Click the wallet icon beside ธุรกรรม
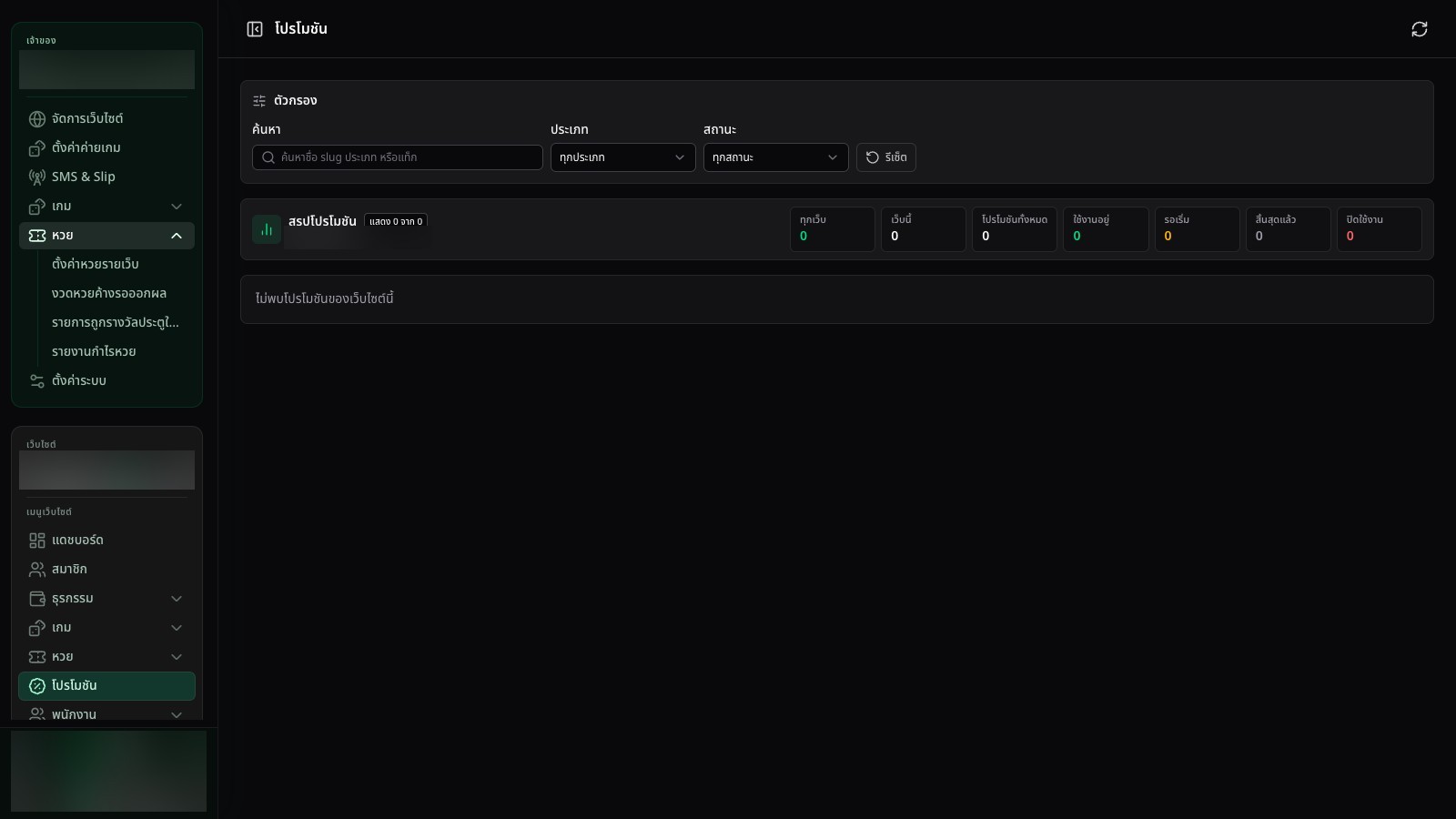The height and width of the screenshot is (819, 1456). tap(37, 599)
